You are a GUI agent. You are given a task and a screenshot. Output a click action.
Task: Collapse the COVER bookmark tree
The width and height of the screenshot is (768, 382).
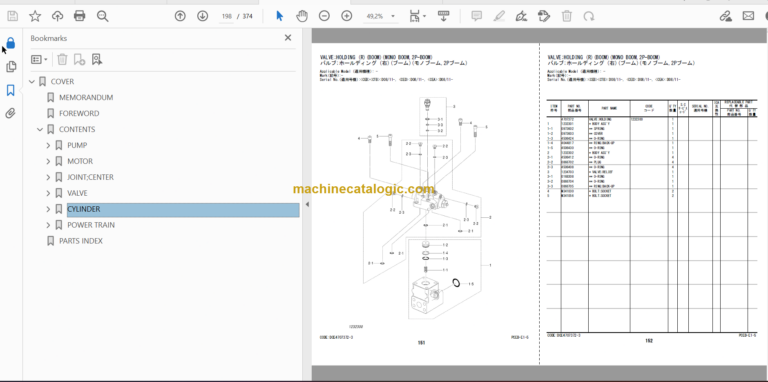32,81
